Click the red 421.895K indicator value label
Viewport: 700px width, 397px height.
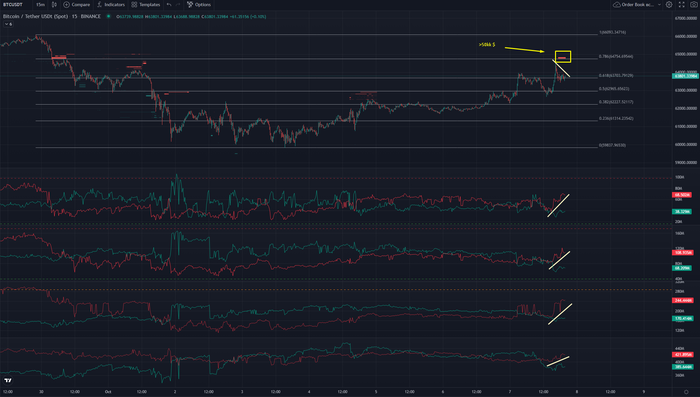tap(683, 355)
